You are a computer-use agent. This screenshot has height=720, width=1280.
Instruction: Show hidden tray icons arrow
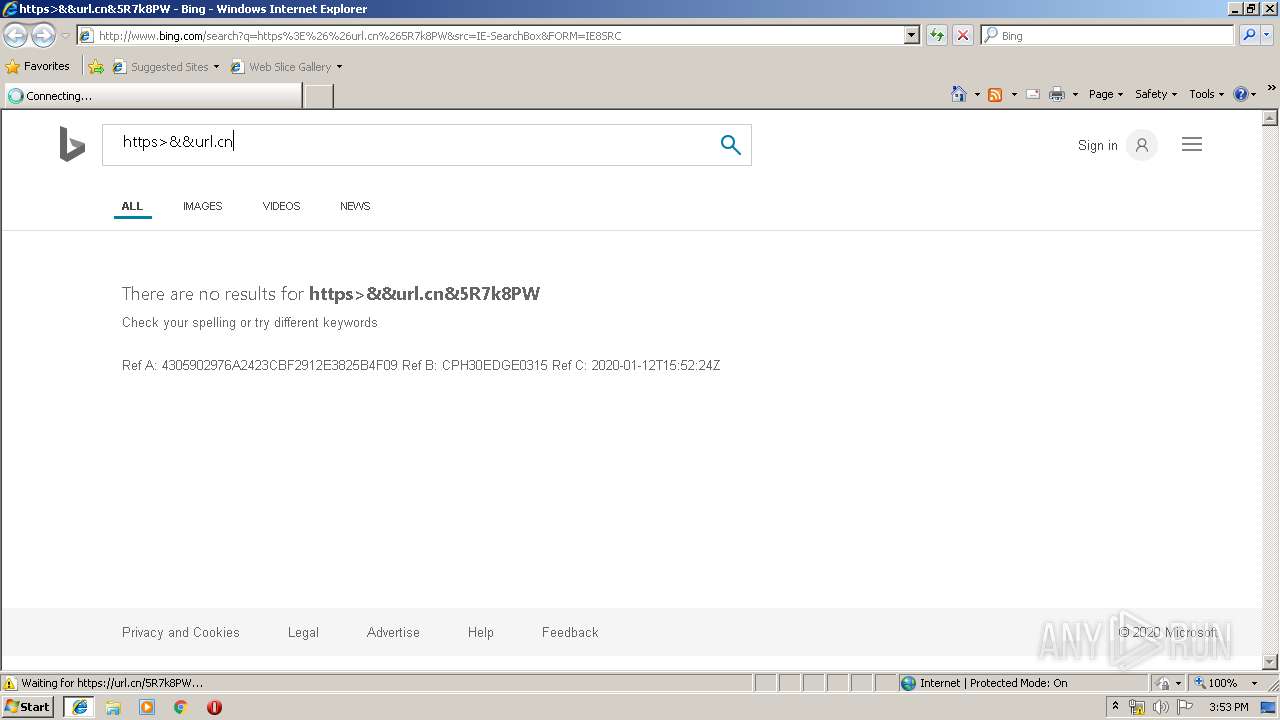point(1115,707)
